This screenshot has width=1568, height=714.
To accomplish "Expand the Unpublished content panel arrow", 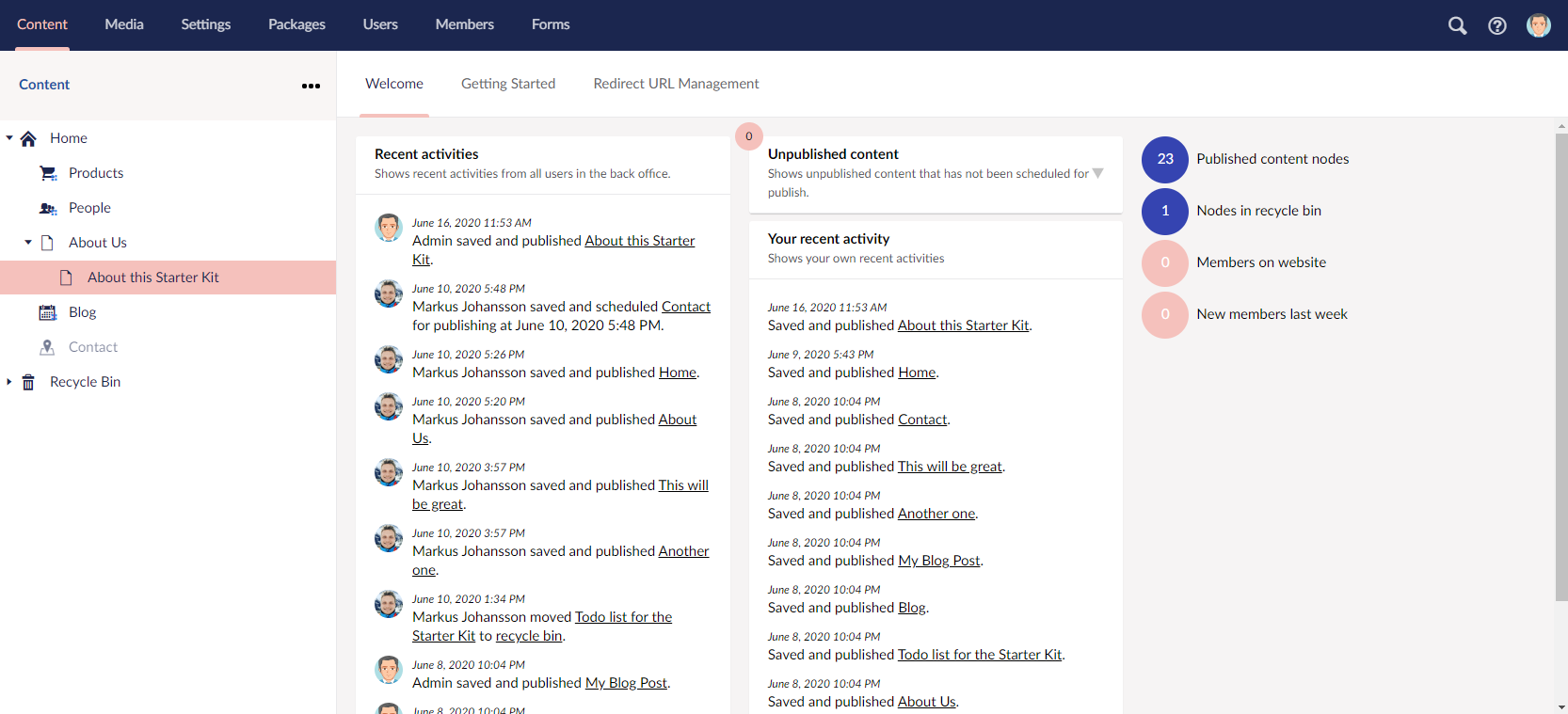I will 1097,173.
